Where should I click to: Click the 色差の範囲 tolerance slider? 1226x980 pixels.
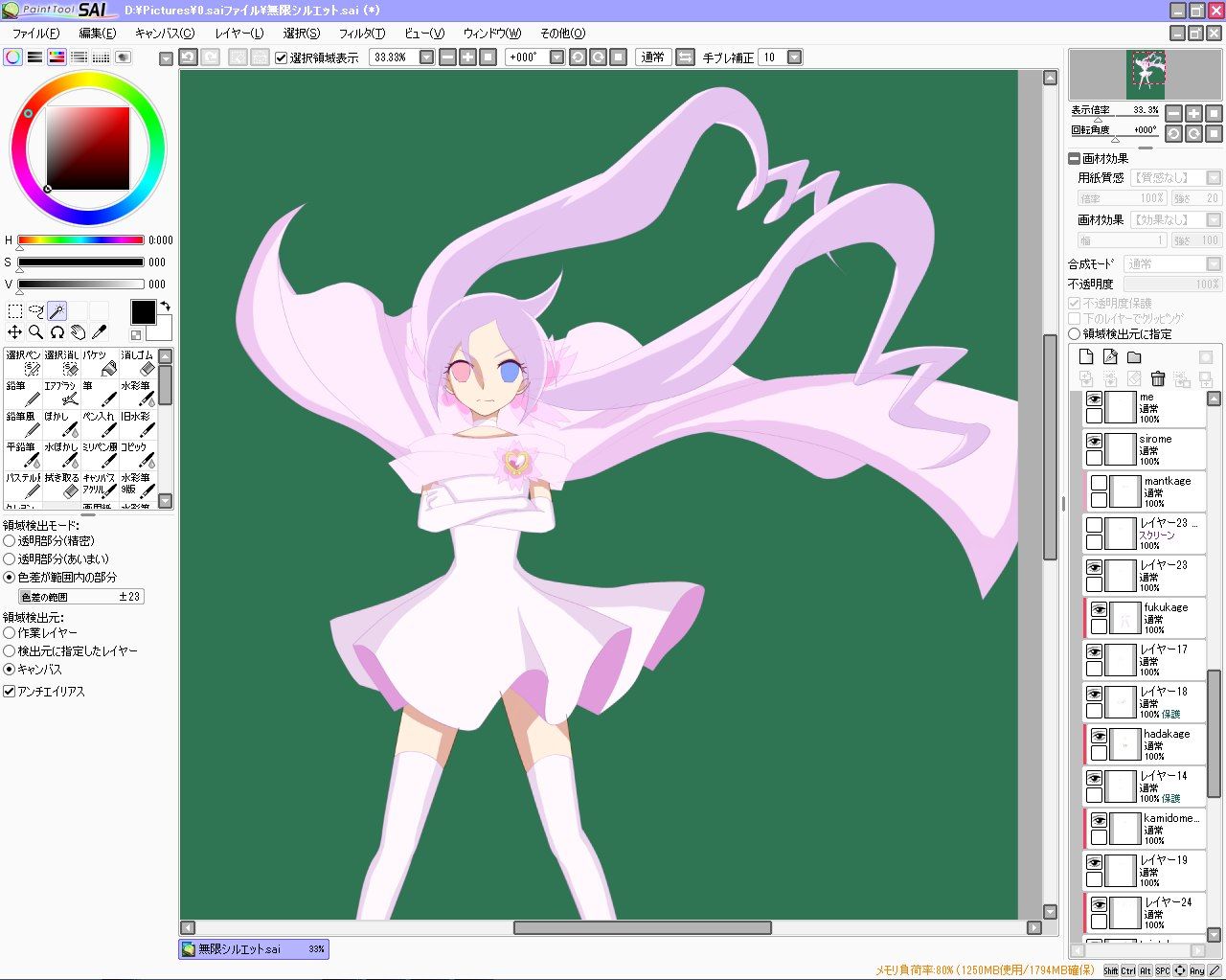click(80, 596)
